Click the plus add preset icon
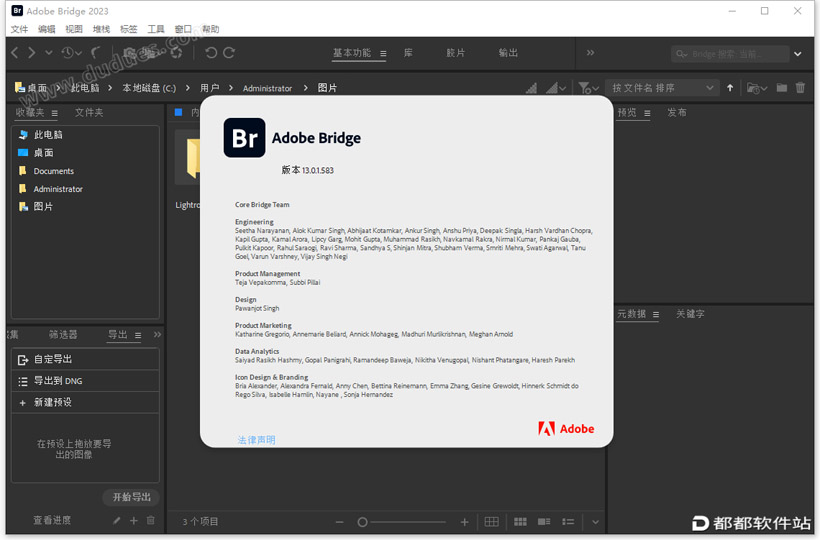Screen dimensions: 820x540 pyautogui.click(x=134, y=521)
